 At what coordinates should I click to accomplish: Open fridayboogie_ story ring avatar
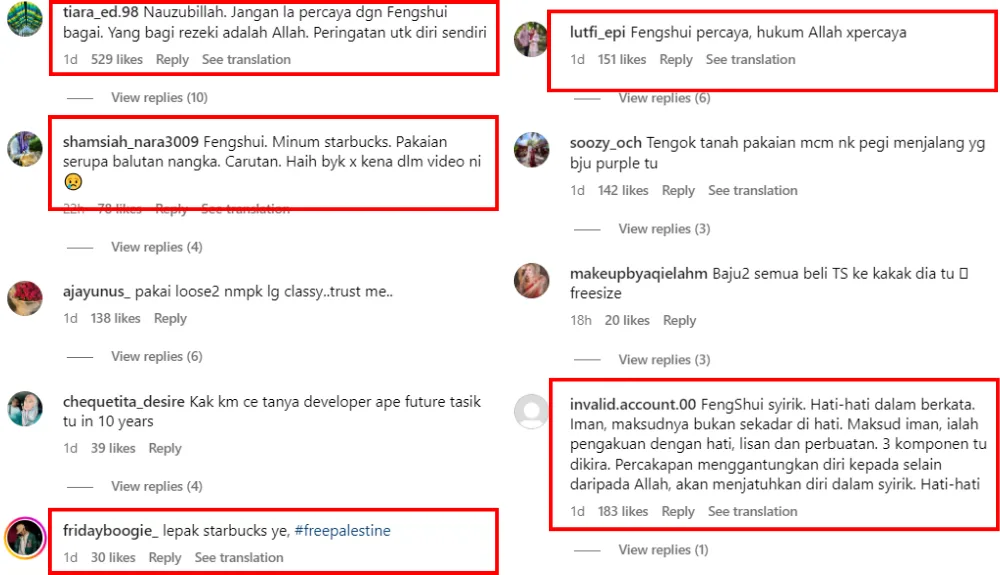click(25, 537)
